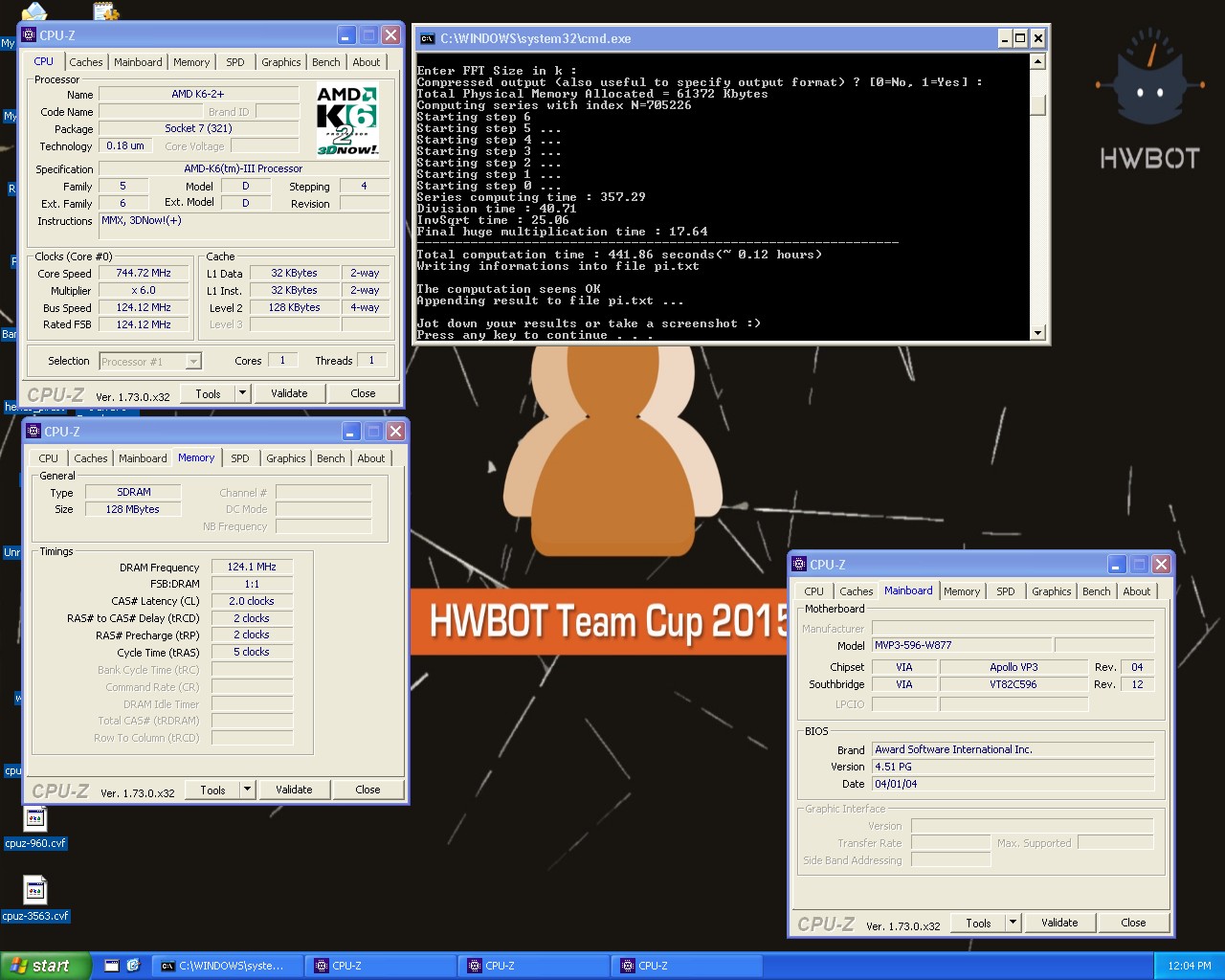The image size is (1225, 980).
Task: Open About tab in top-left CPU-Z window
Action: point(367,62)
